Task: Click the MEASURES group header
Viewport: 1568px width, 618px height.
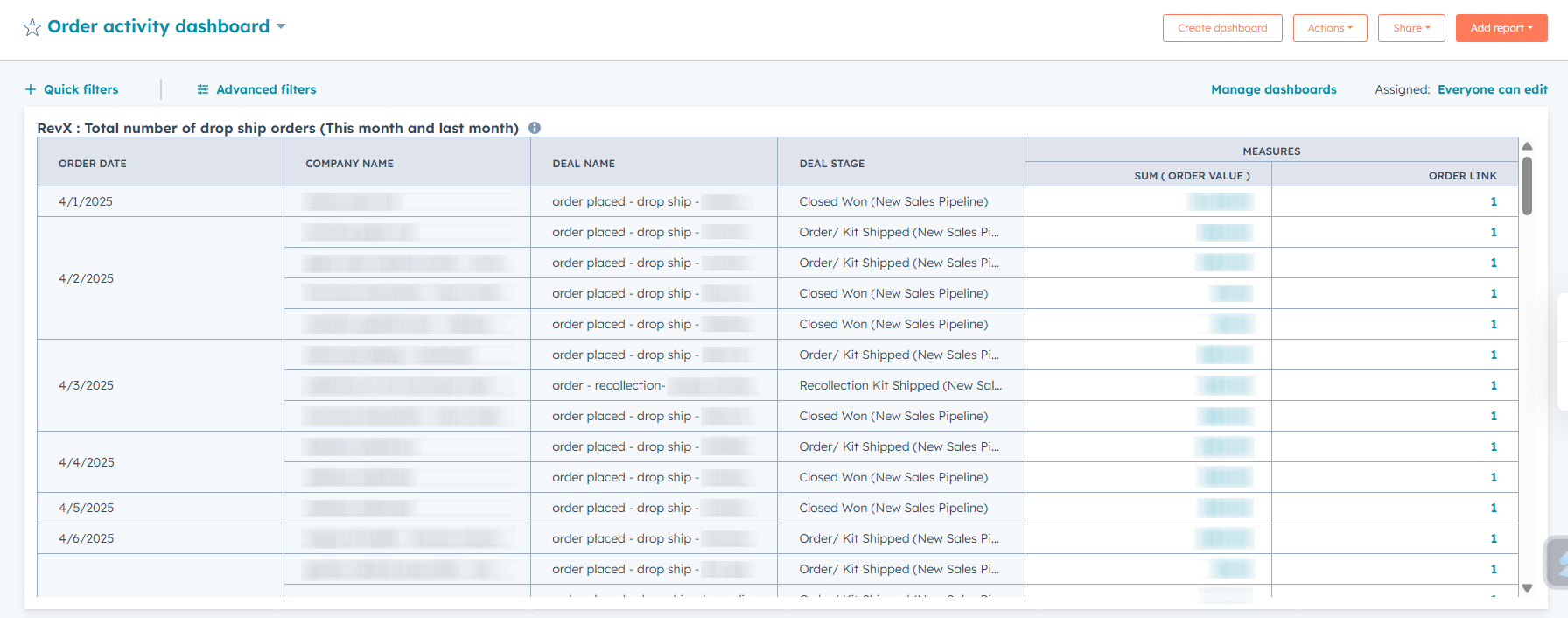Action: click(x=1271, y=151)
